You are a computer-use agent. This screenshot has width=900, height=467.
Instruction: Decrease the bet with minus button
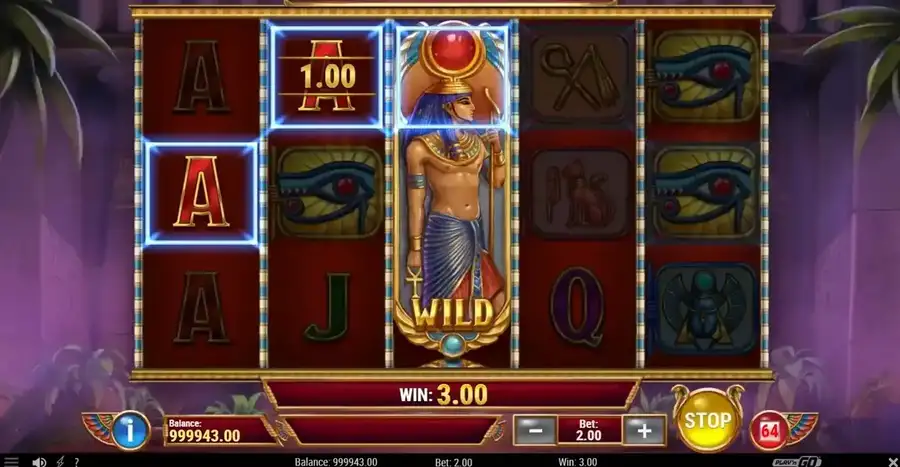tap(535, 430)
